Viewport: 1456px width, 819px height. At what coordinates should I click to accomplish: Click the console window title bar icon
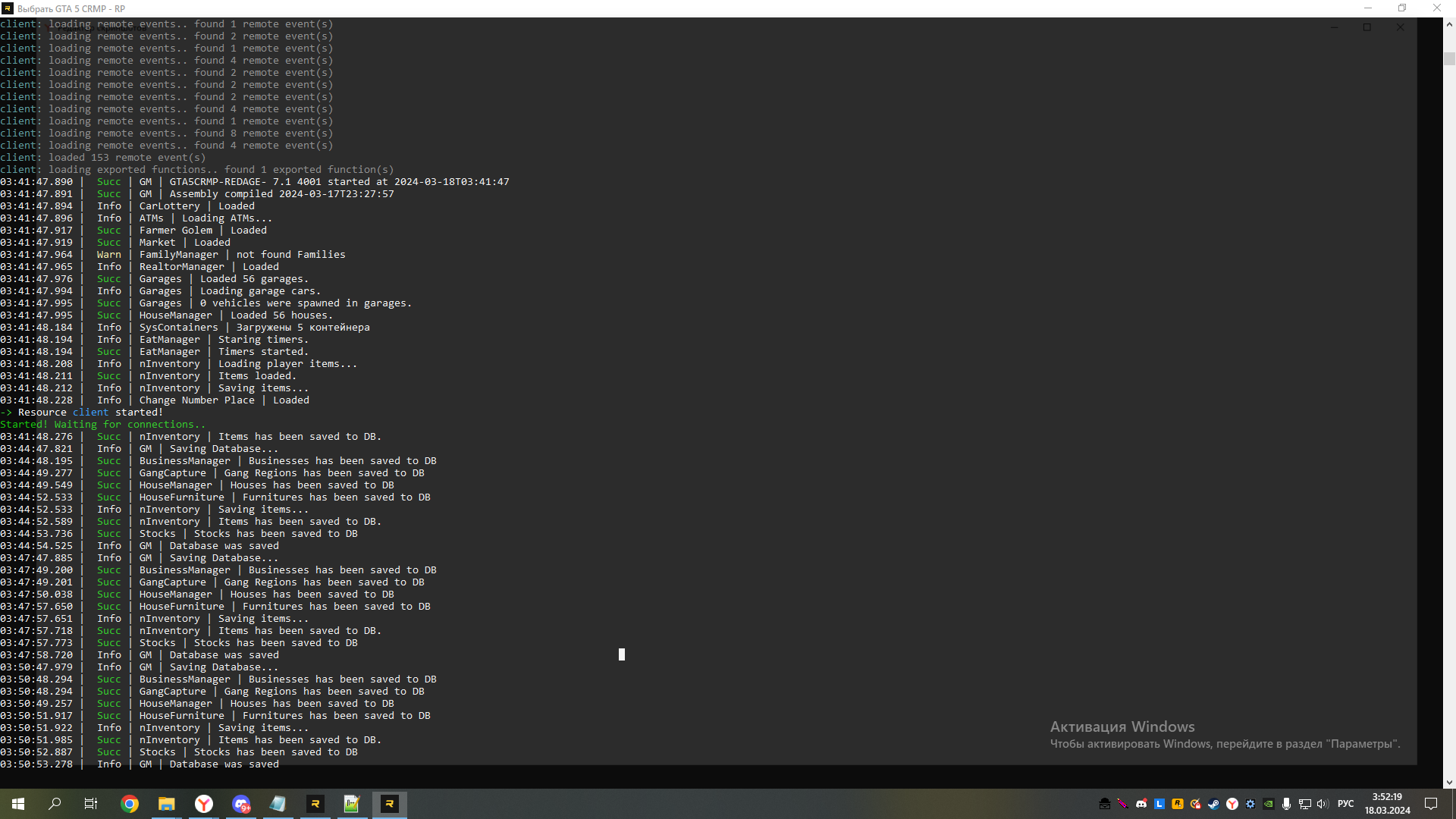tap(8, 8)
